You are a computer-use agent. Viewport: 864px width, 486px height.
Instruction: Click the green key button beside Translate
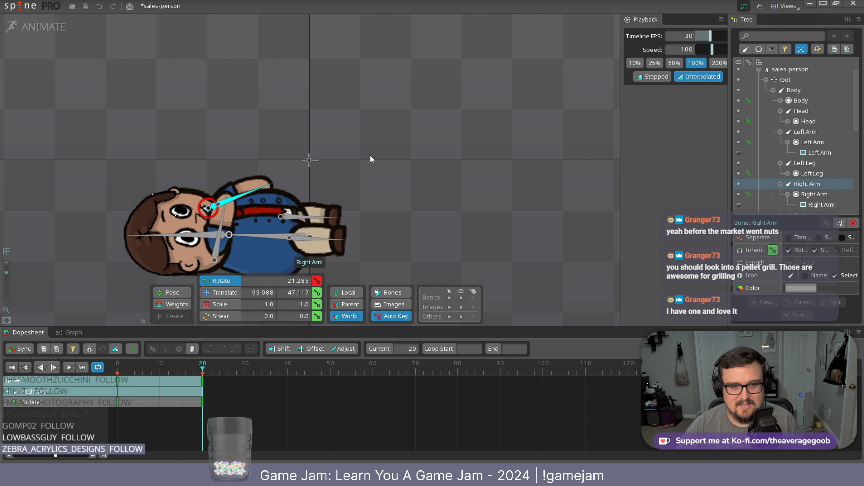click(x=317, y=293)
